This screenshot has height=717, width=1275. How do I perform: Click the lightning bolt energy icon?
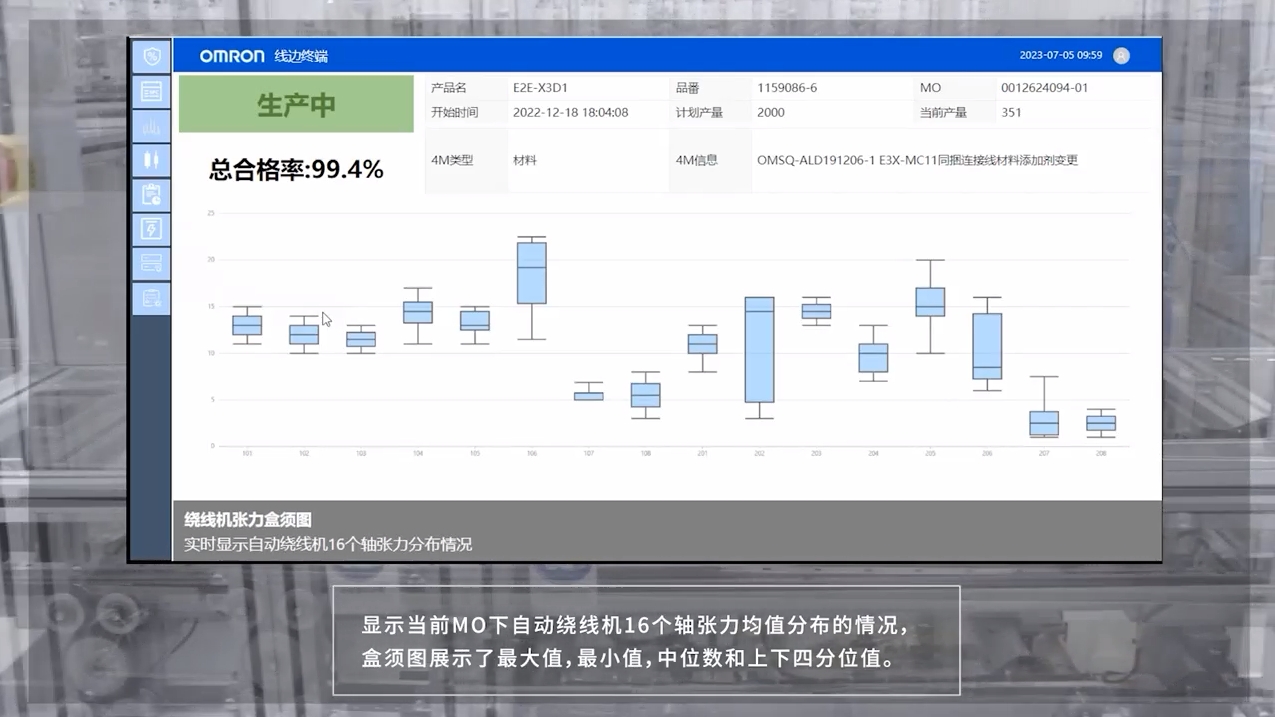pyautogui.click(x=151, y=229)
